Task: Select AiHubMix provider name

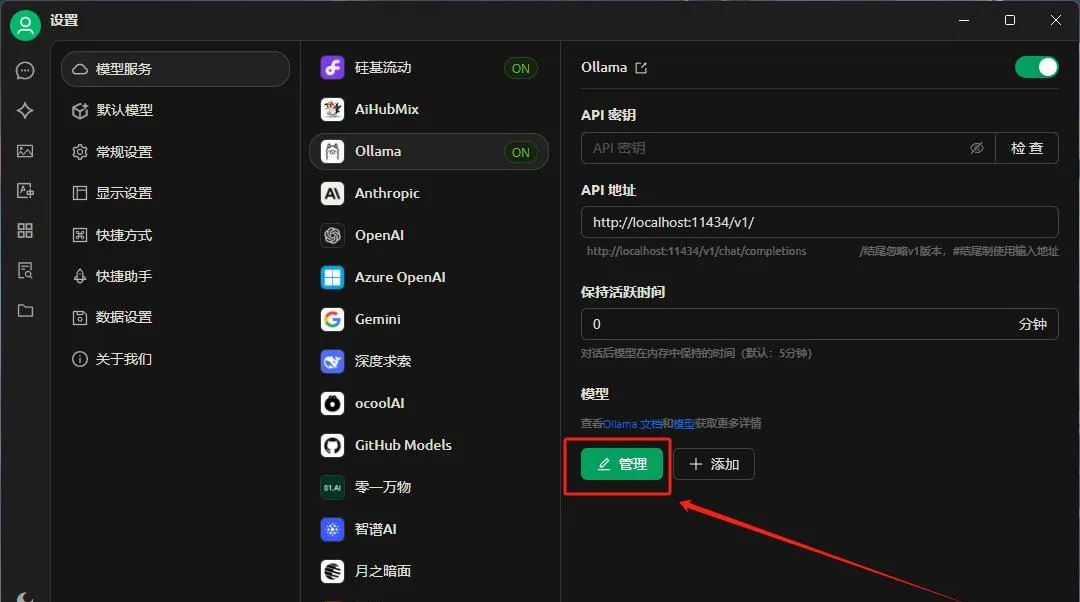Action: pyautogui.click(x=386, y=109)
